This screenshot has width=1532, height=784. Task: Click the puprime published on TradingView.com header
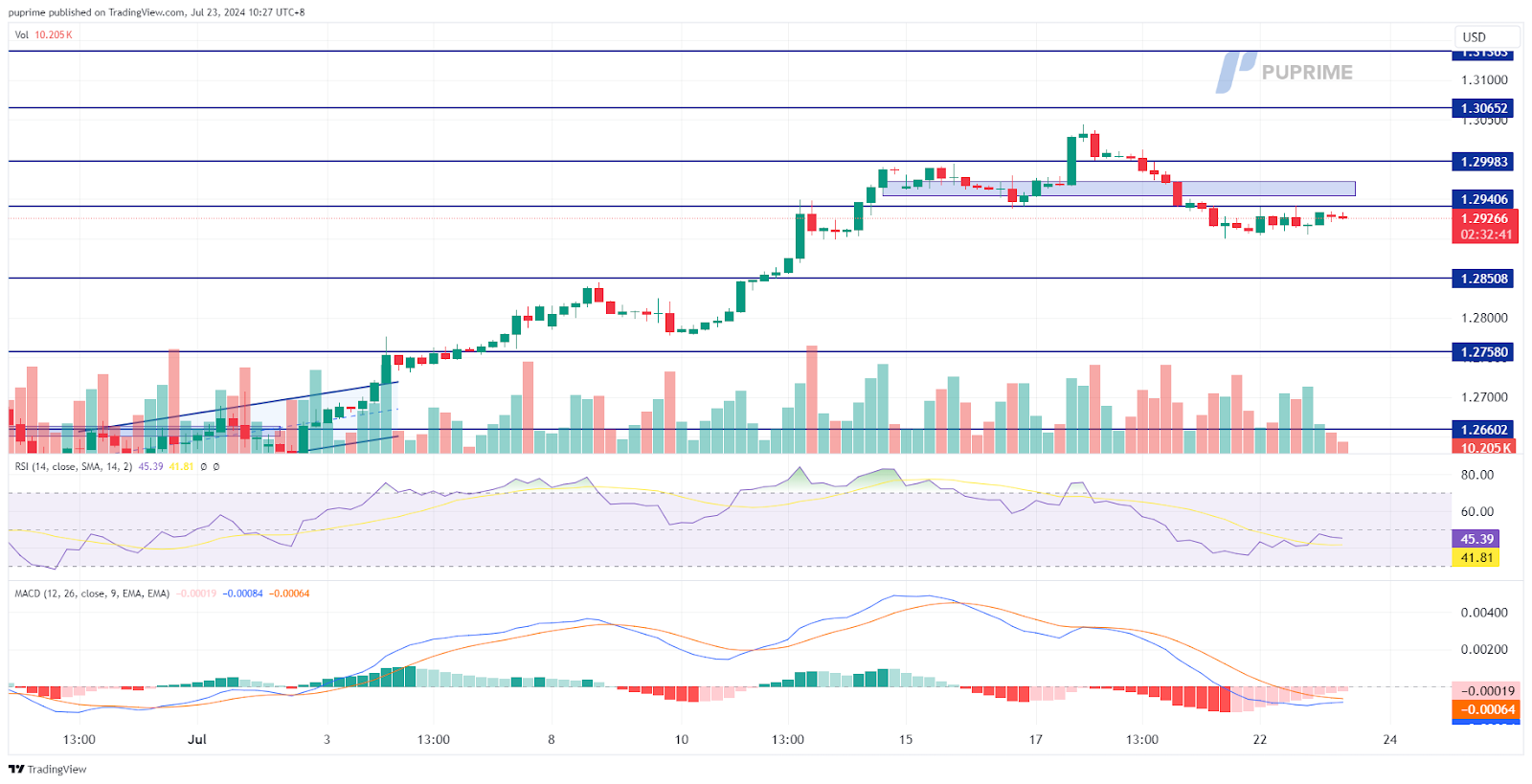pyautogui.click(x=157, y=12)
